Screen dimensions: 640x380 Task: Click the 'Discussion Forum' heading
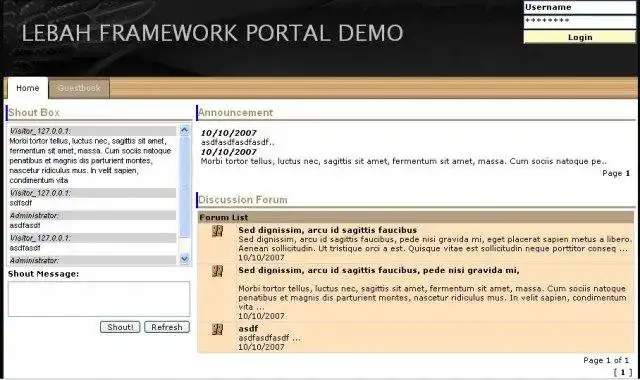point(243,200)
